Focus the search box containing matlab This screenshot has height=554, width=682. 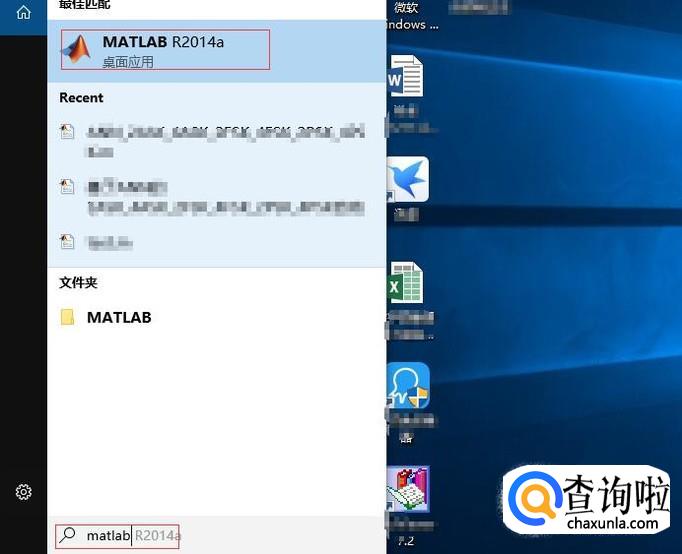[217, 535]
